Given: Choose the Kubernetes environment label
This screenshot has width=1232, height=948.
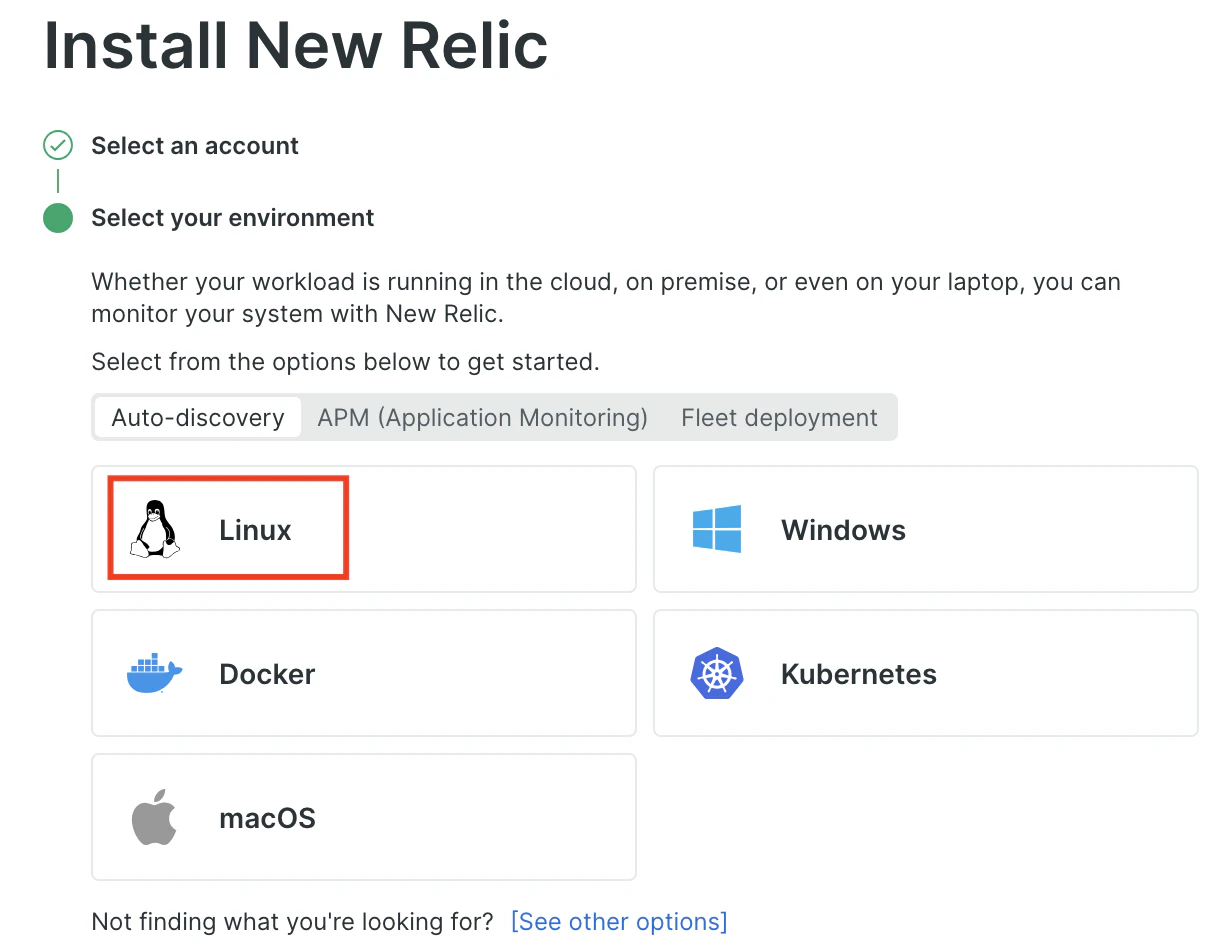Looking at the screenshot, I should (x=858, y=674).
